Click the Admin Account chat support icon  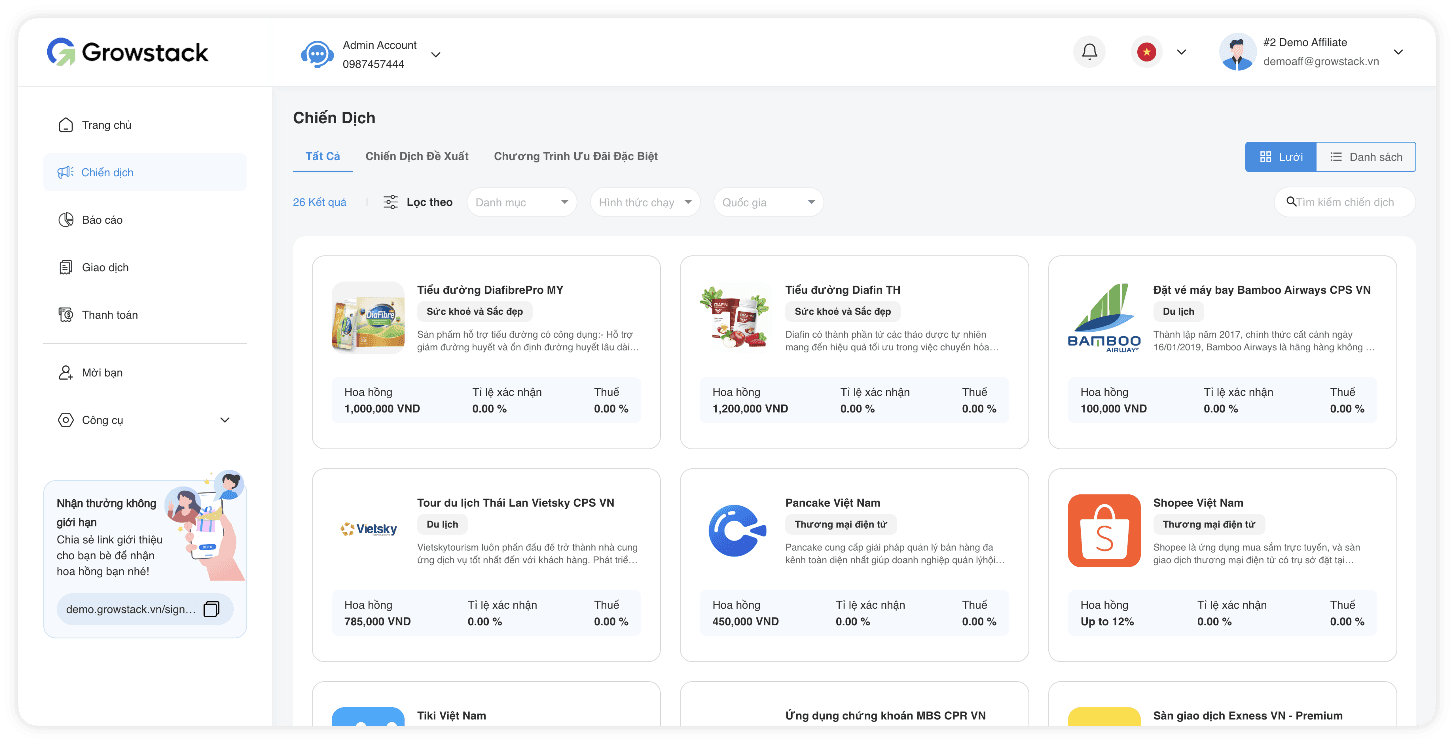(317, 54)
